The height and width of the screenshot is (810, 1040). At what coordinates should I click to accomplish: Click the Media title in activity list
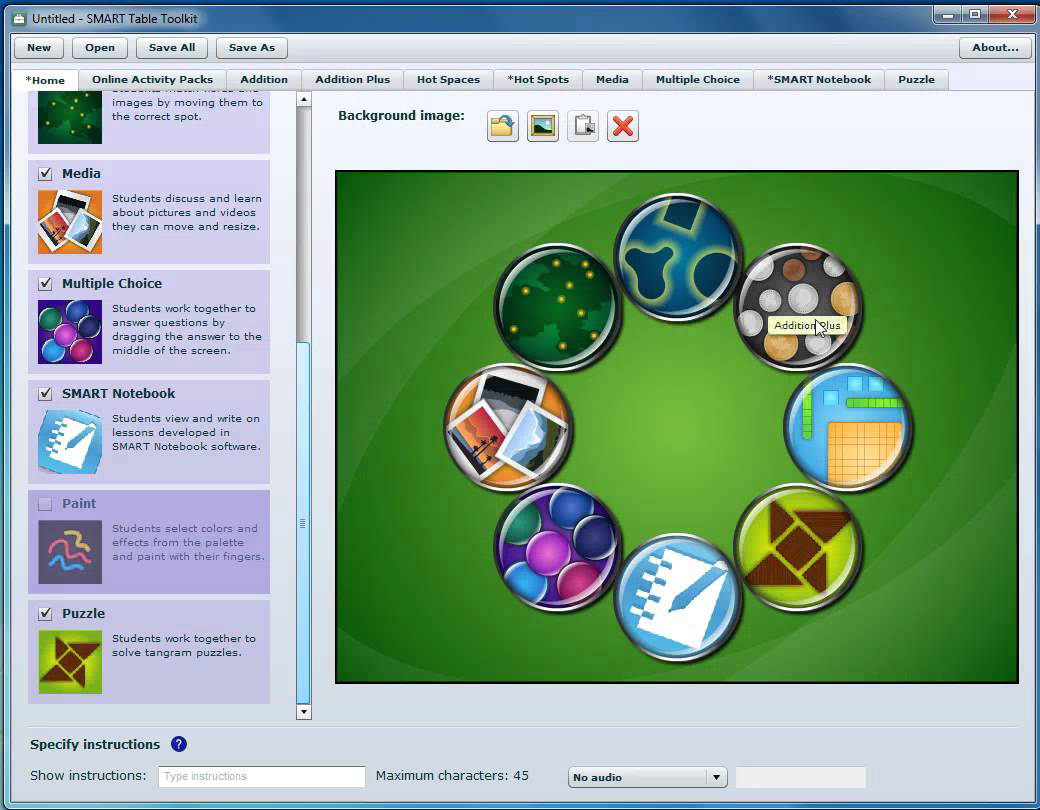coord(82,173)
